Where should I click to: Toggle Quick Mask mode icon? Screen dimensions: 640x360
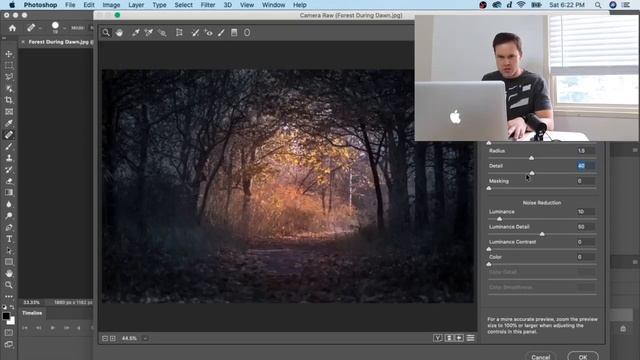pyautogui.click(x=9, y=333)
